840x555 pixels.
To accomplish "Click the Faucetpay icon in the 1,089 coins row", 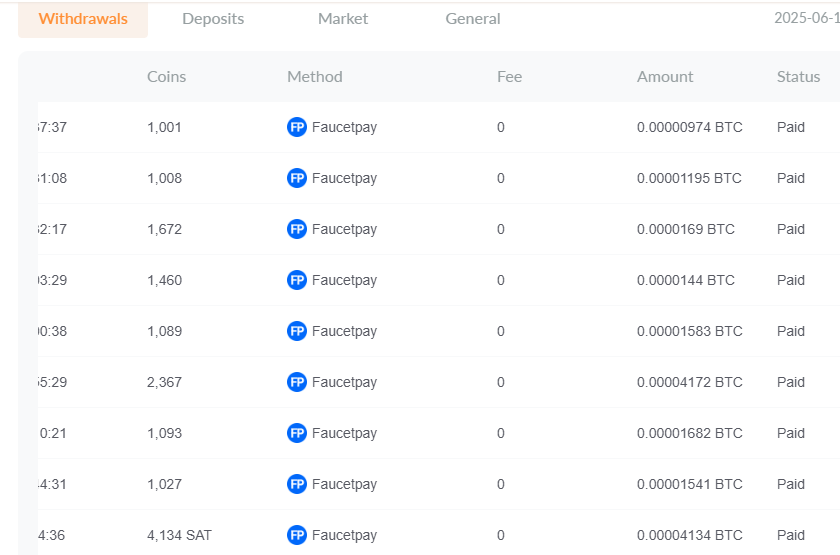I will tap(297, 331).
